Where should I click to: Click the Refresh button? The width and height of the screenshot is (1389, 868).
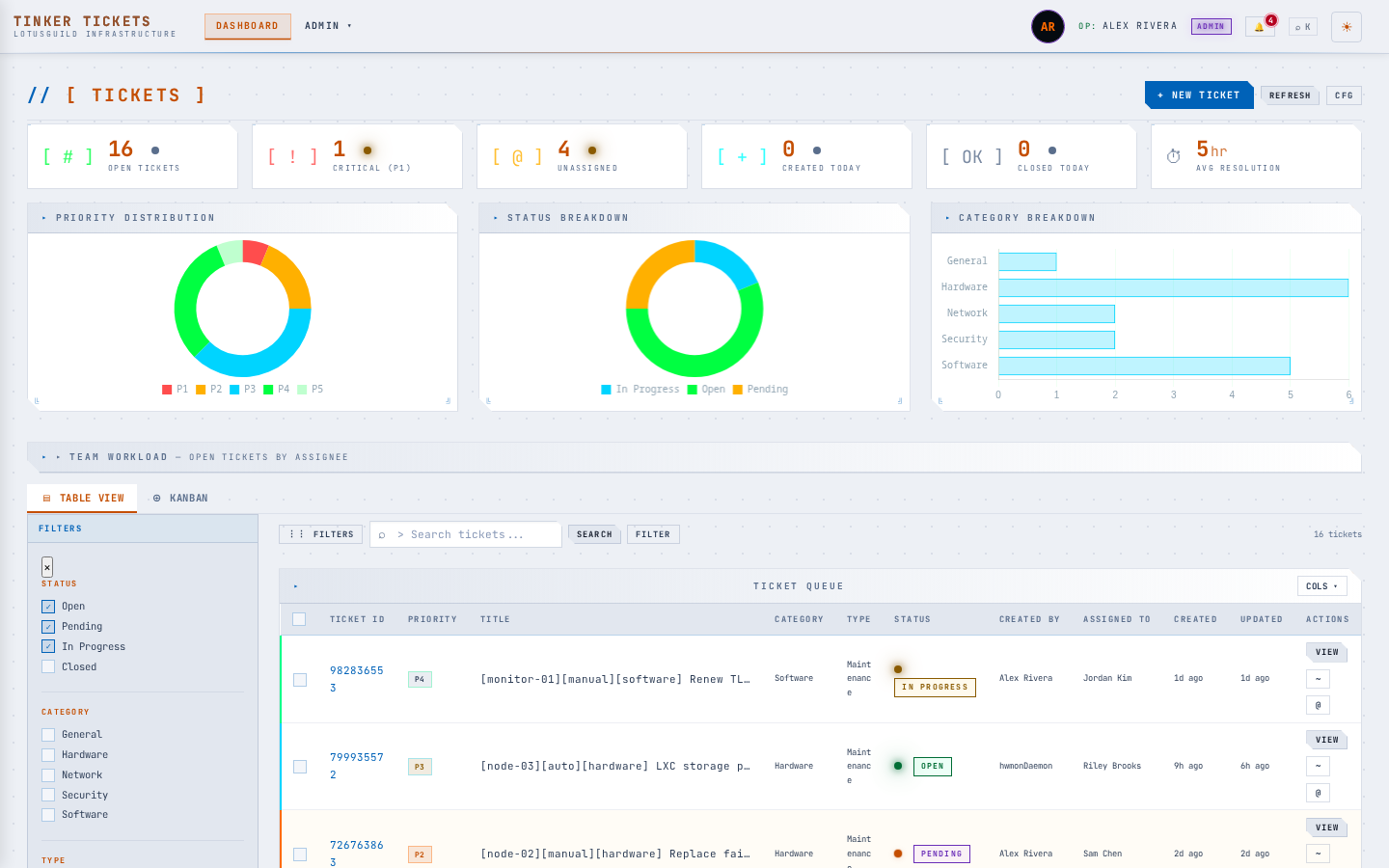[1290, 95]
